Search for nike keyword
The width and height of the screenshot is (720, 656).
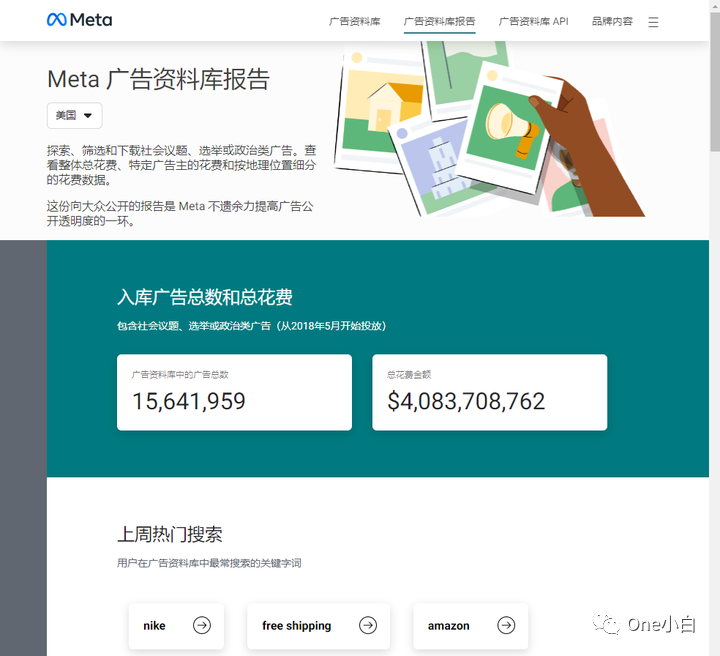[x=176, y=626]
